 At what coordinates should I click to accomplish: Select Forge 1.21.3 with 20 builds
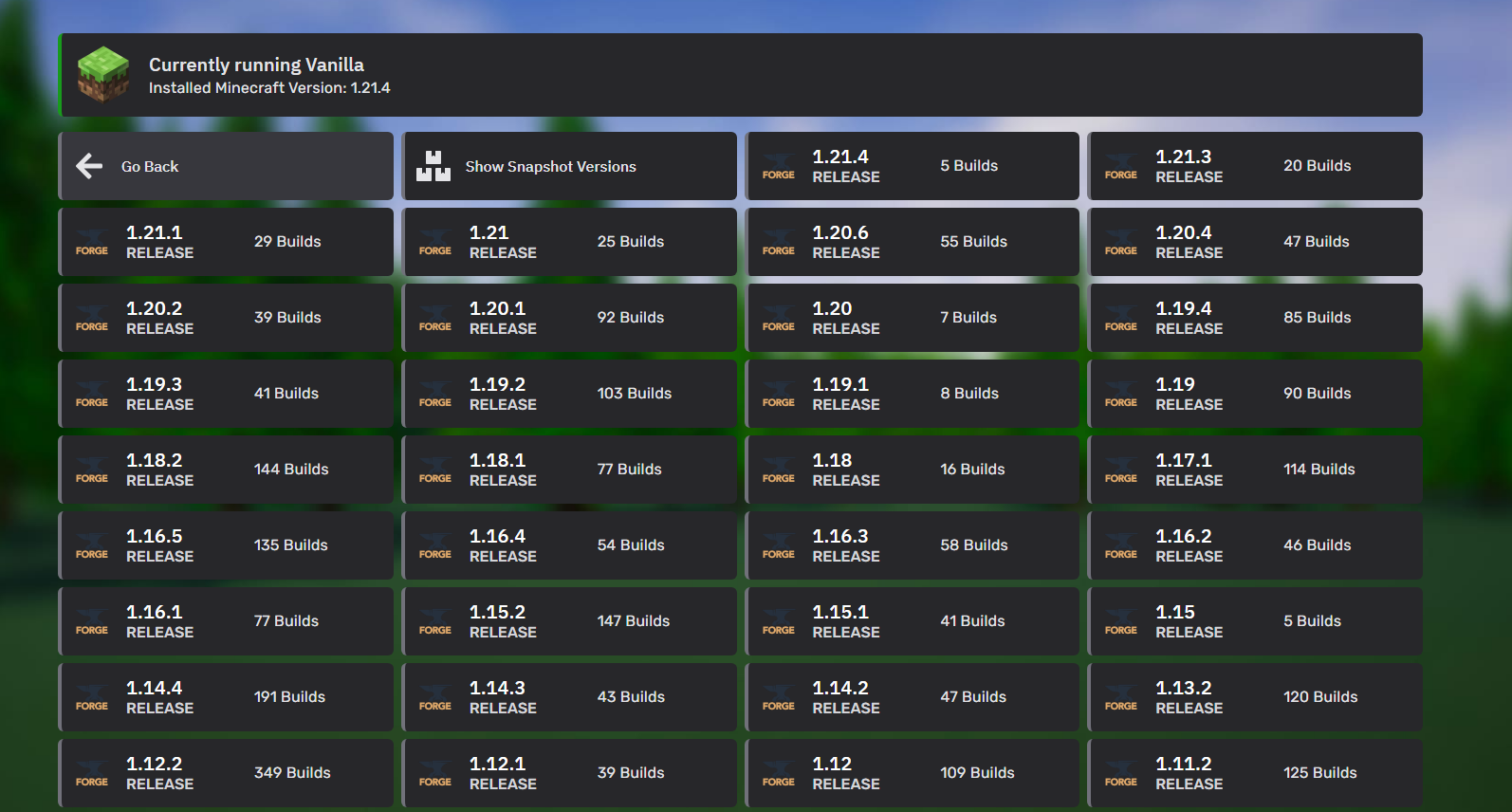click(1254, 166)
